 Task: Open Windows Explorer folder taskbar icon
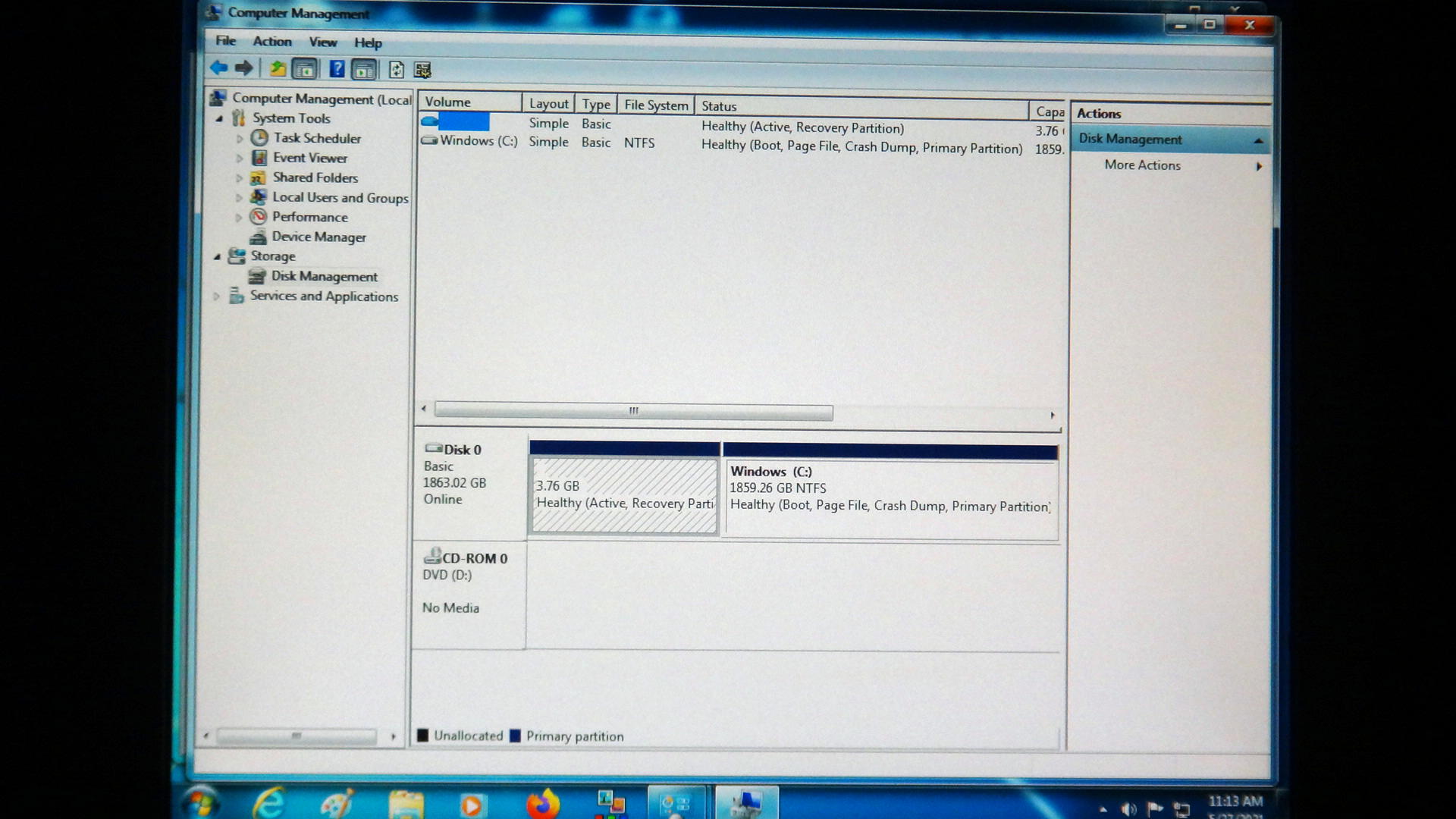(x=406, y=805)
